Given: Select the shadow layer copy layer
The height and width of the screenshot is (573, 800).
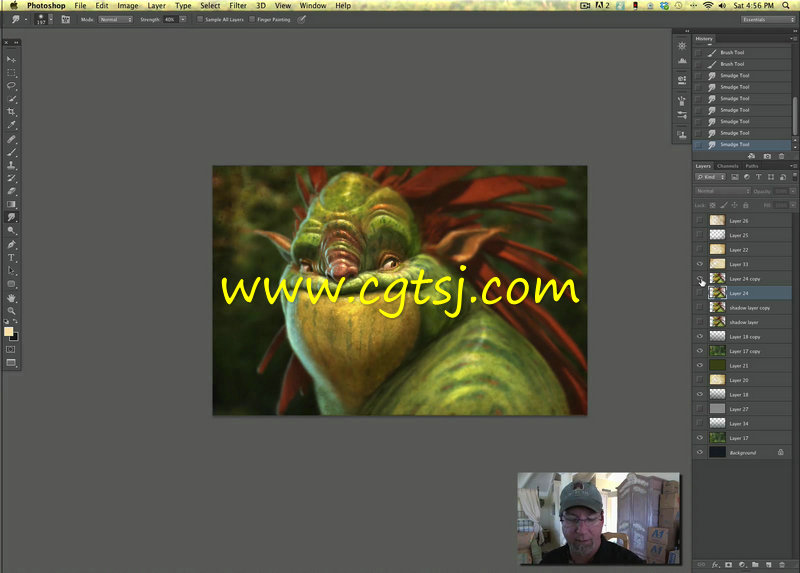Looking at the screenshot, I should pos(742,308).
